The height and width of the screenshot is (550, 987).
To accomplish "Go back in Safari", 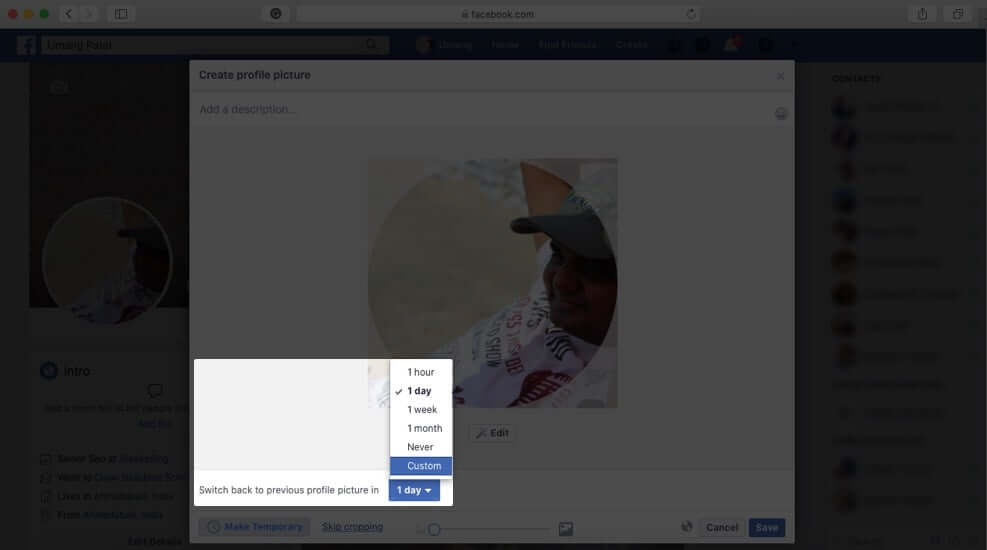I will 68,13.
